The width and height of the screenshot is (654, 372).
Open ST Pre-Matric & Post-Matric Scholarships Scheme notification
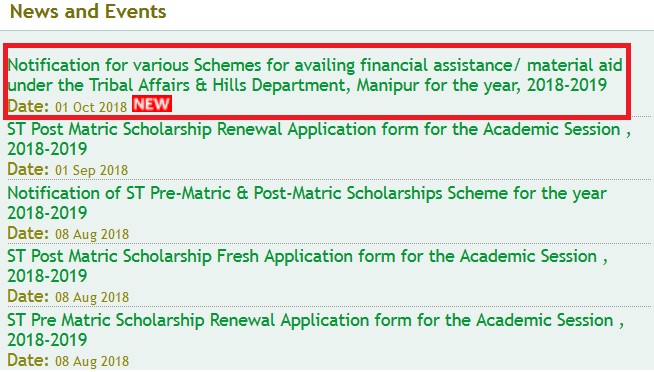pyautogui.click(x=307, y=203)
